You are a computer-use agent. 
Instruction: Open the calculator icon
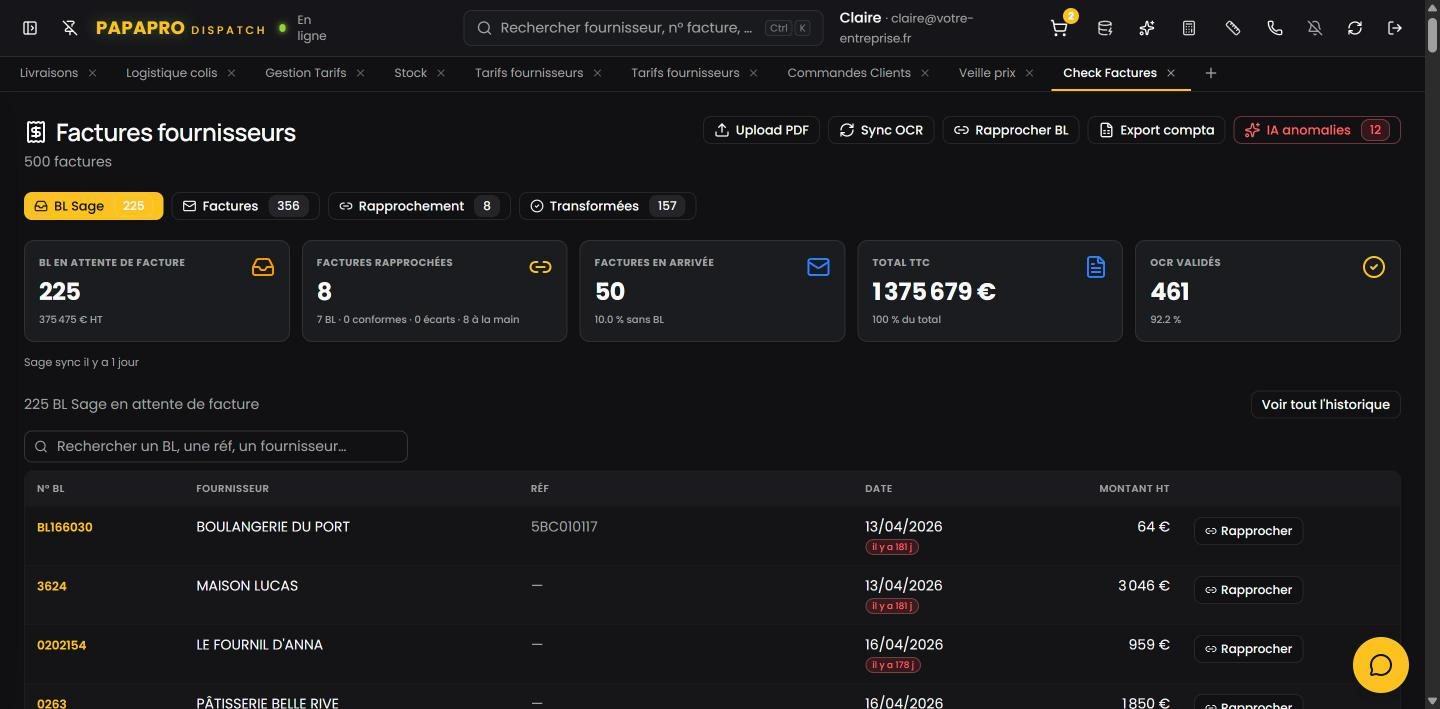coord(1189,28)
